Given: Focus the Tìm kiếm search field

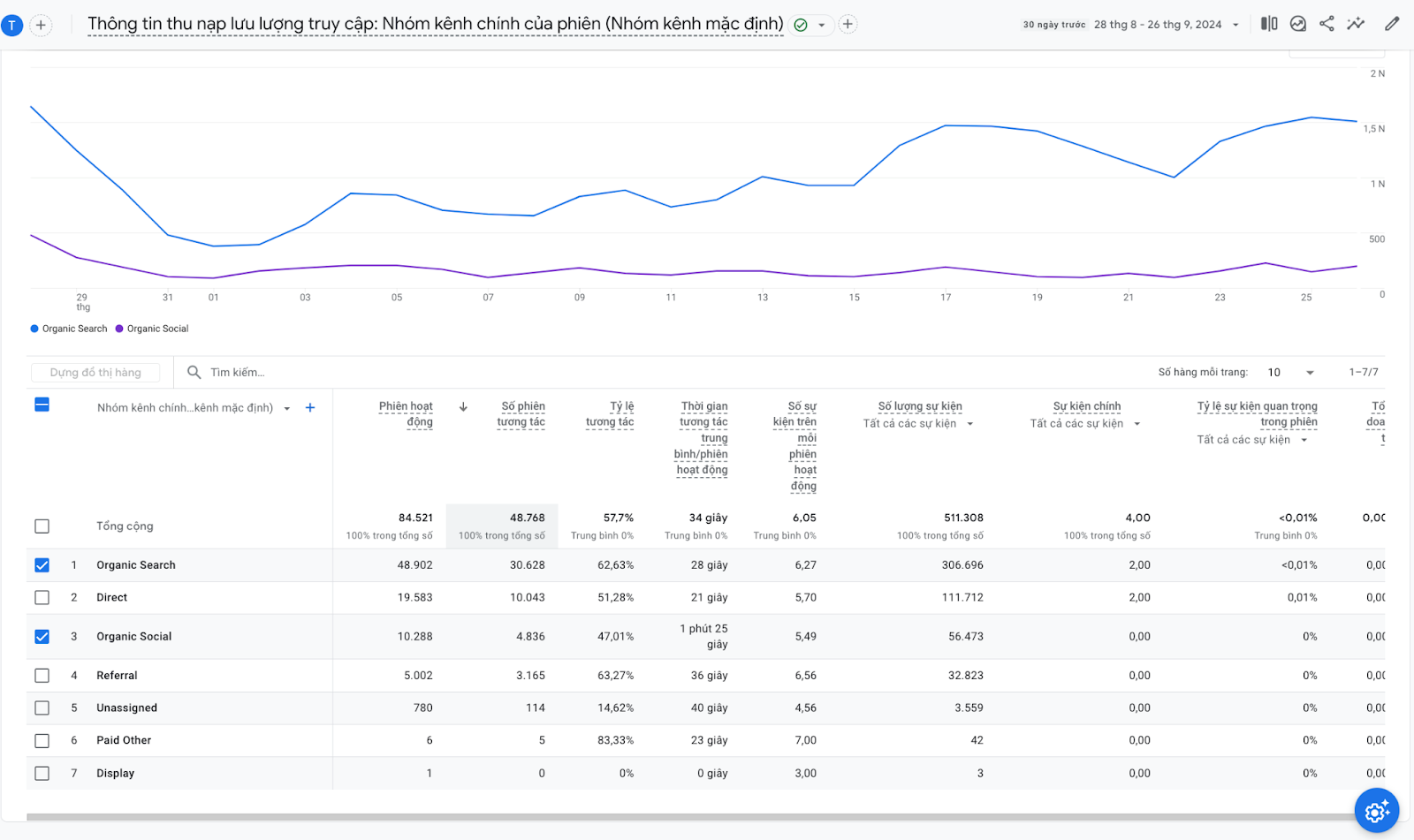Looking at the screenshot, I should (x=238, y=373).
